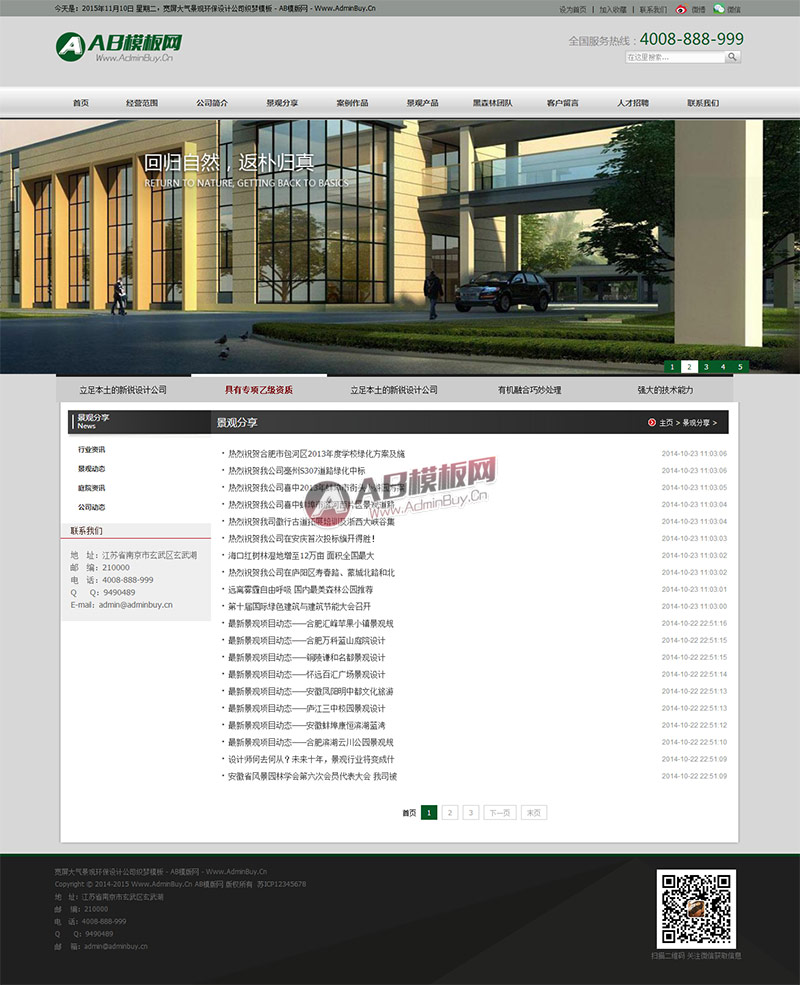Click 主页 in the breadcrumb
This screenshot has height=985, width=800.
(x=666, y=423)
